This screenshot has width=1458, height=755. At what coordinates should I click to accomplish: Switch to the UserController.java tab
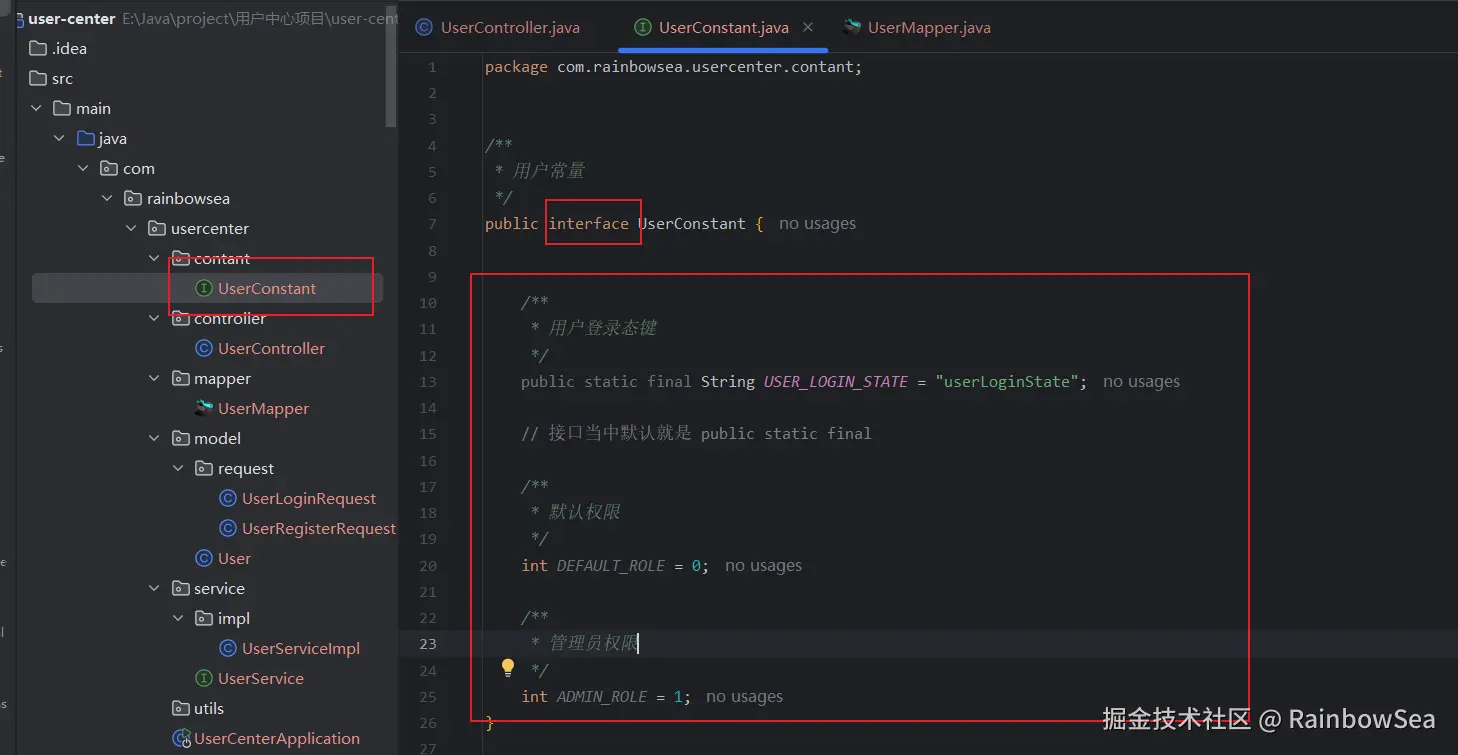(x=510, y=28)
